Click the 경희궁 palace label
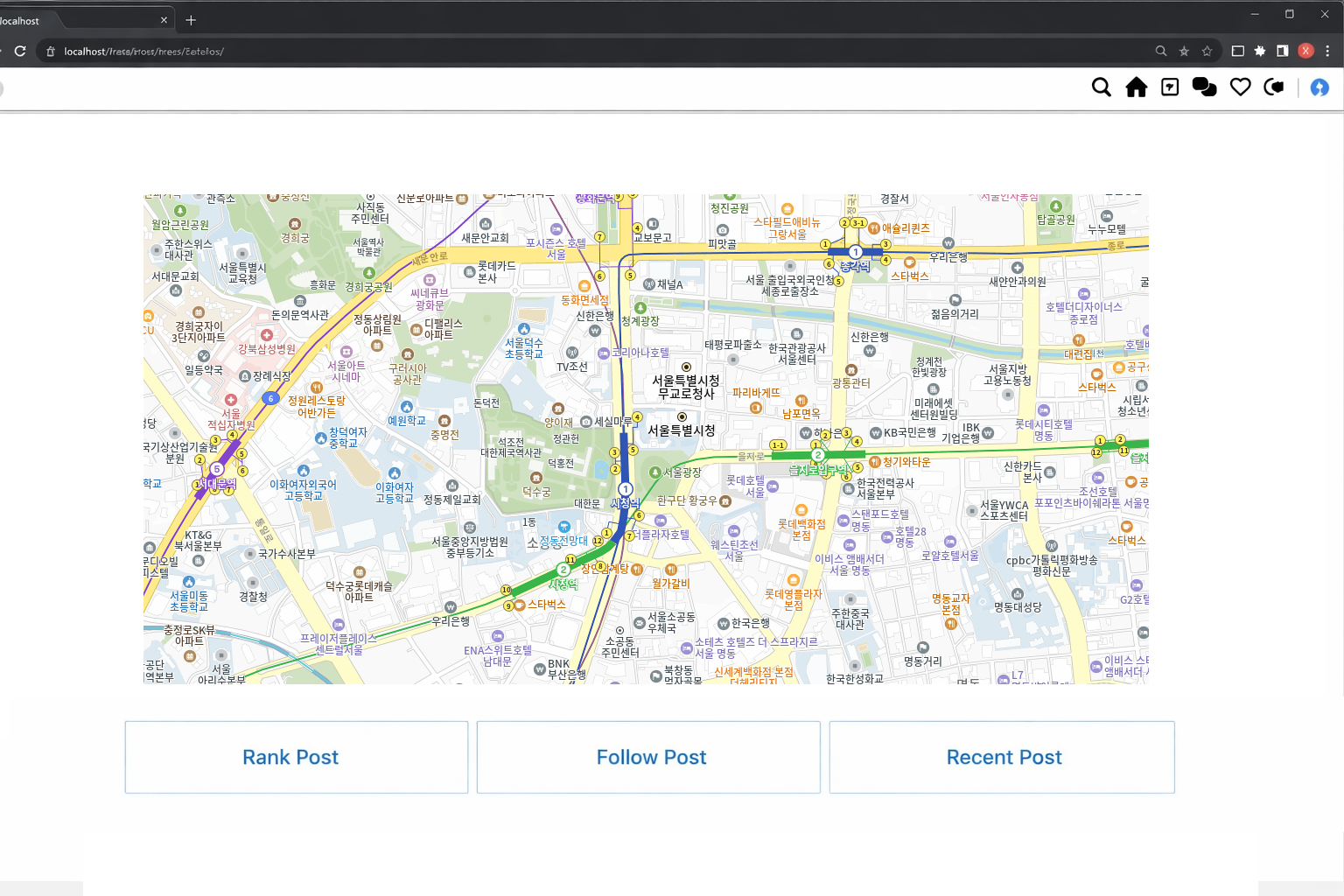Image resolution: width=1344 pixels, height=896 pixels. [x=295, y=237]
